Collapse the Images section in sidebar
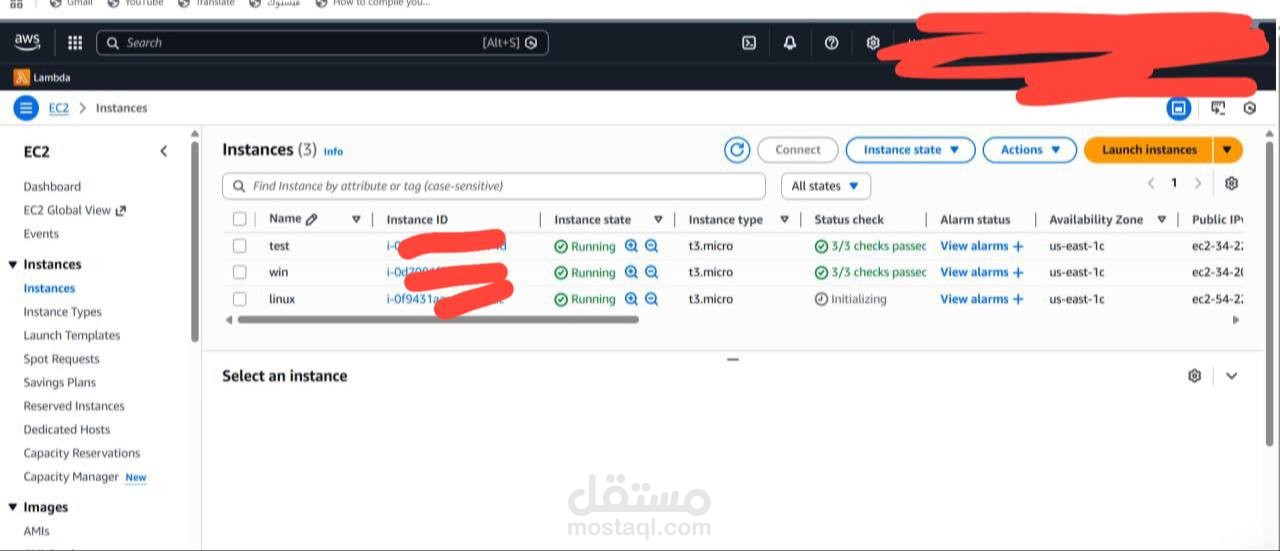The image size is (1280, 551). (x=13, y=508)
